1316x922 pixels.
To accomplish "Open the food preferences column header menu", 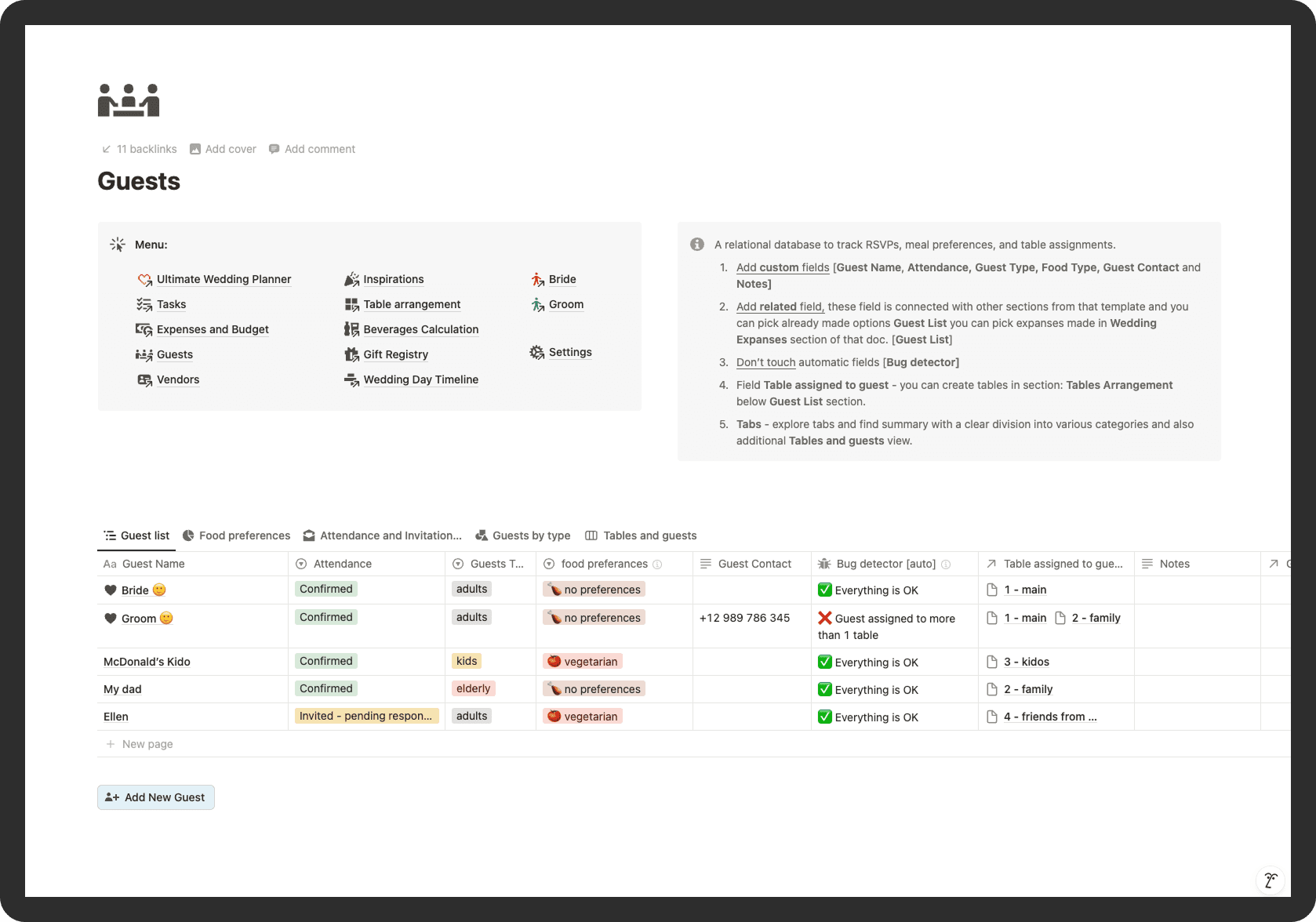I will point(604,564).
